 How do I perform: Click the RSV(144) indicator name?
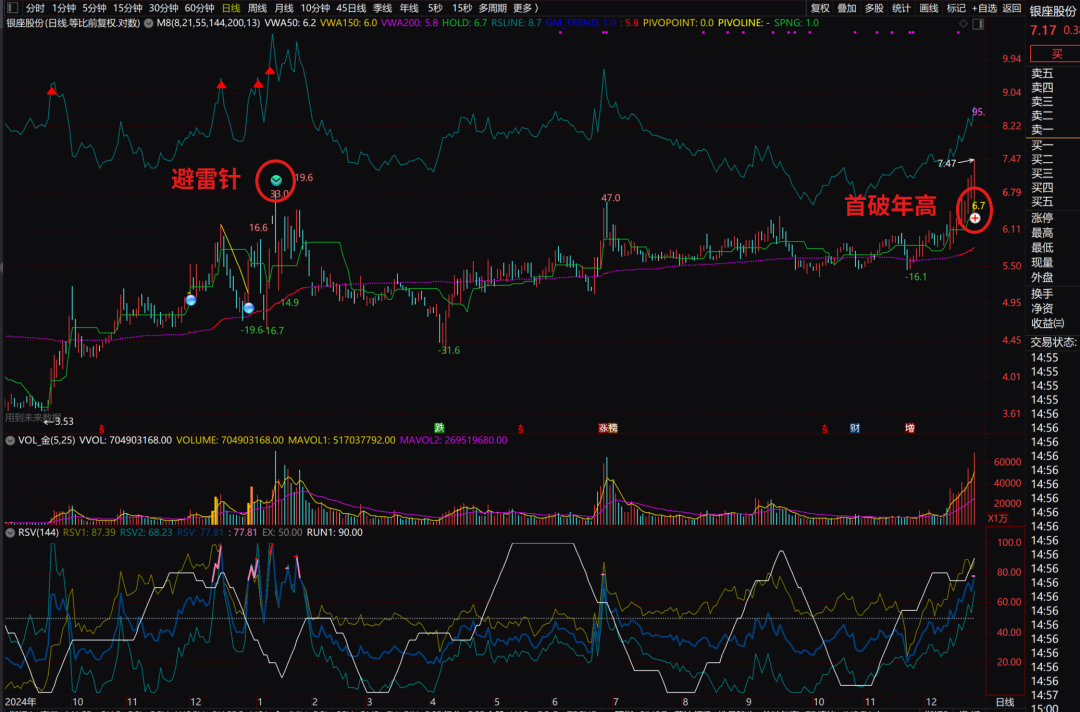point(39,533)
